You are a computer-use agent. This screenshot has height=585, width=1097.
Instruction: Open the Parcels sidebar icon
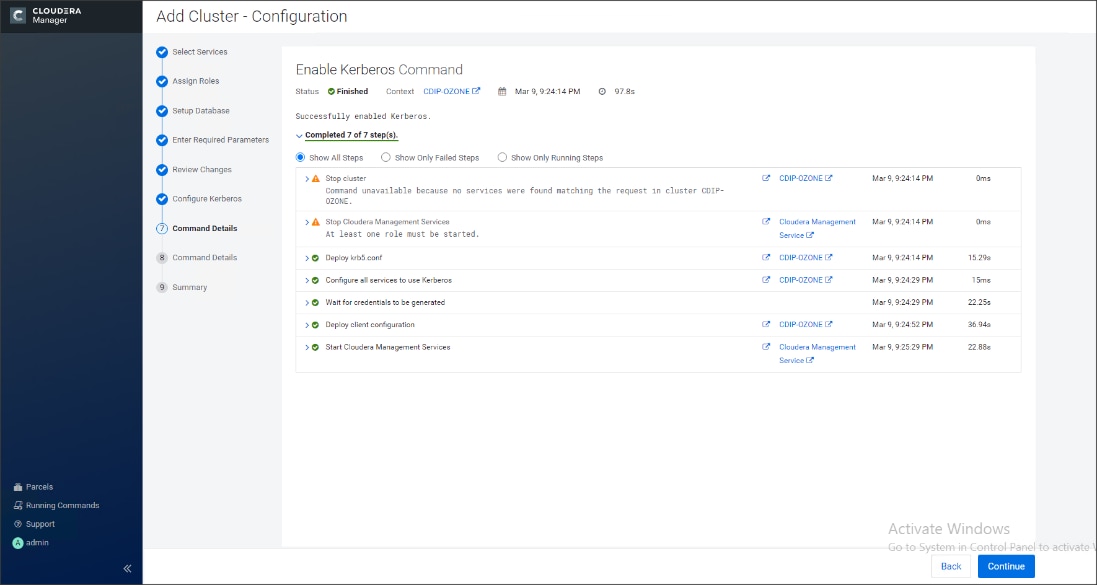16,486
